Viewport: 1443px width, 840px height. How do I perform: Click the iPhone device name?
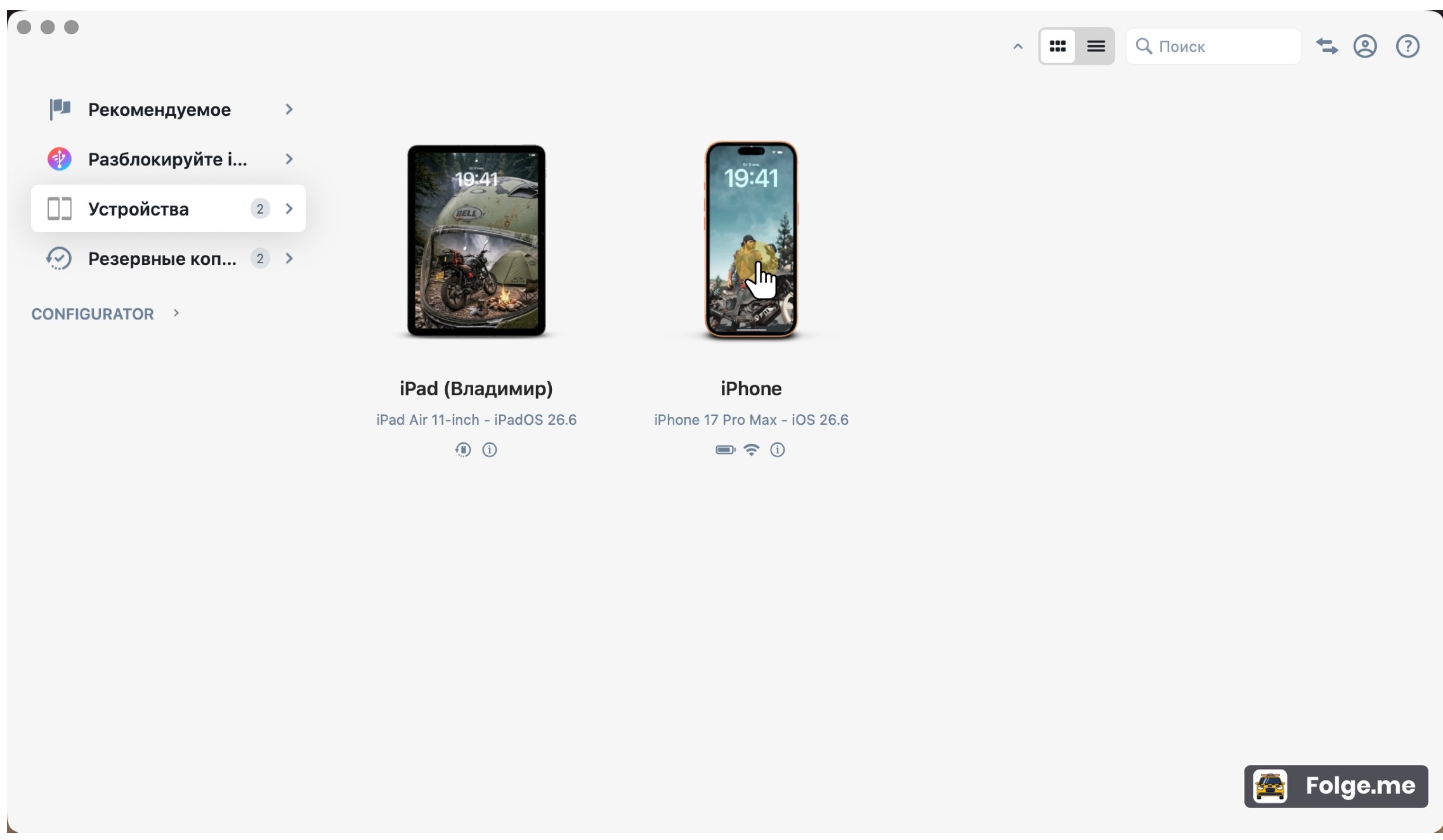click(x=751, y=388)
